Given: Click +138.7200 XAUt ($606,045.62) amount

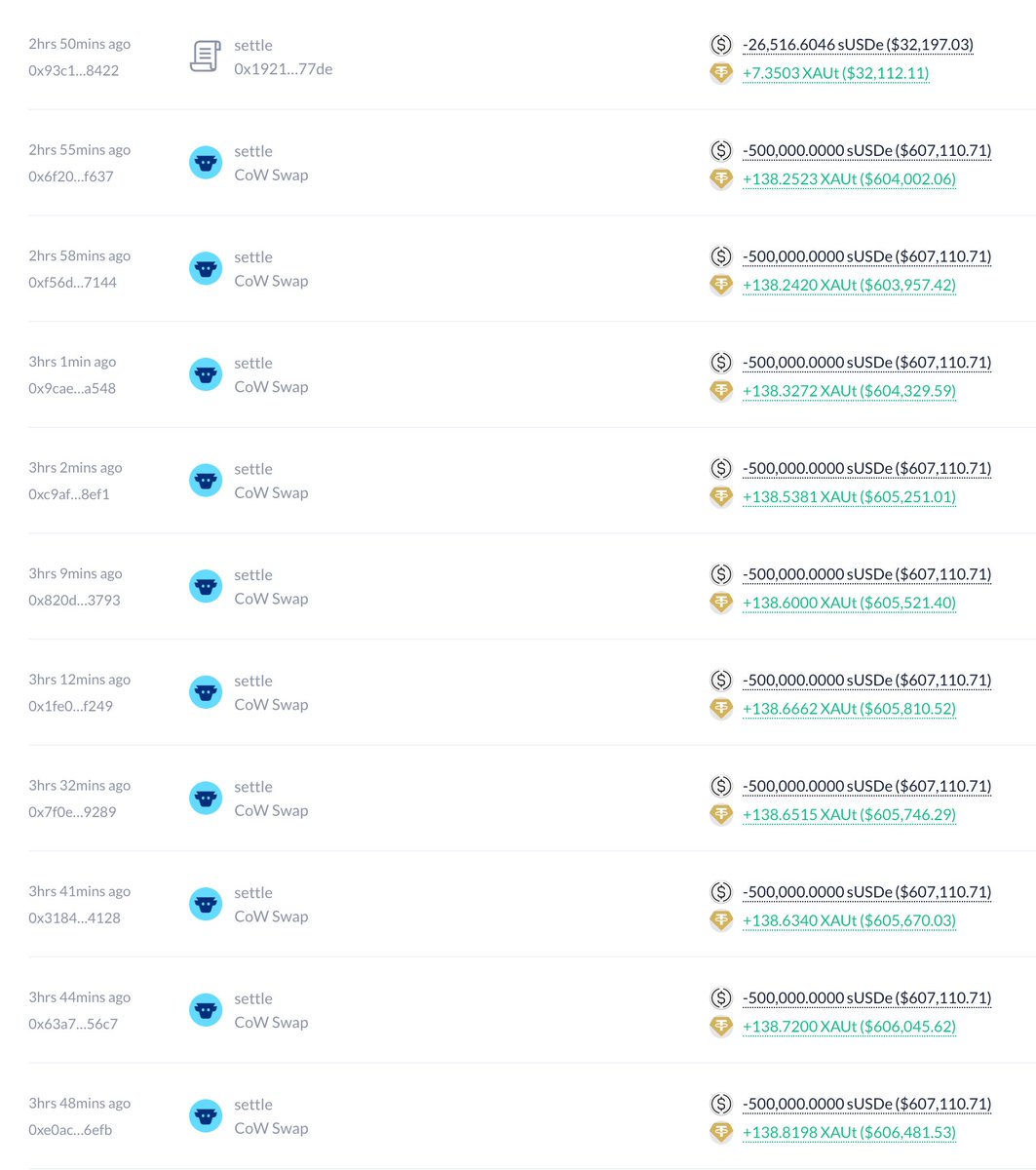Looking at the screenshot, I should click(x=849, y=1027).
